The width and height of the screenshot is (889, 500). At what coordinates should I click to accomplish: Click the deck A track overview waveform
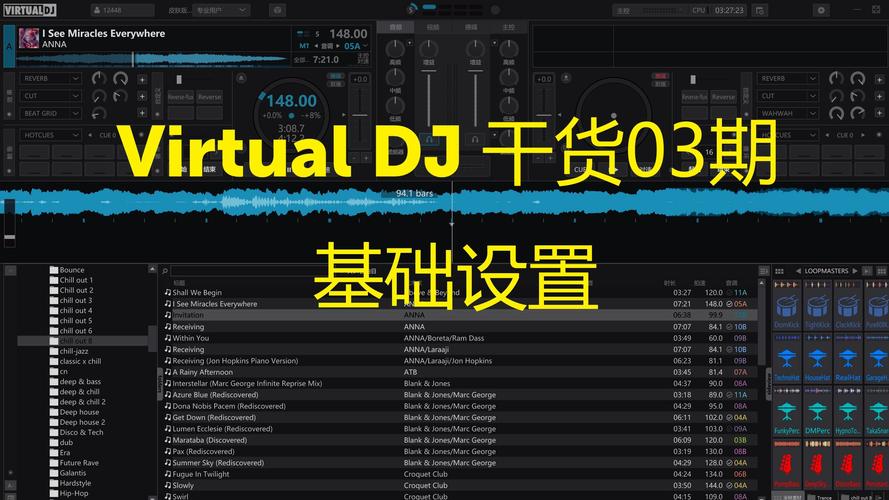(152, 59)
